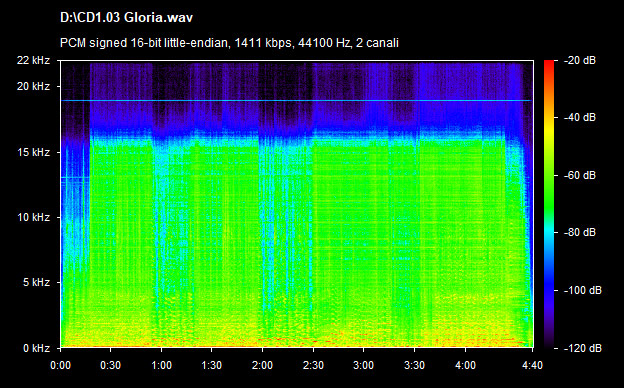This screenshot has width=624, height=388.
Task: Select the 4:40 end time marker
Action: [x=532, y=365]
